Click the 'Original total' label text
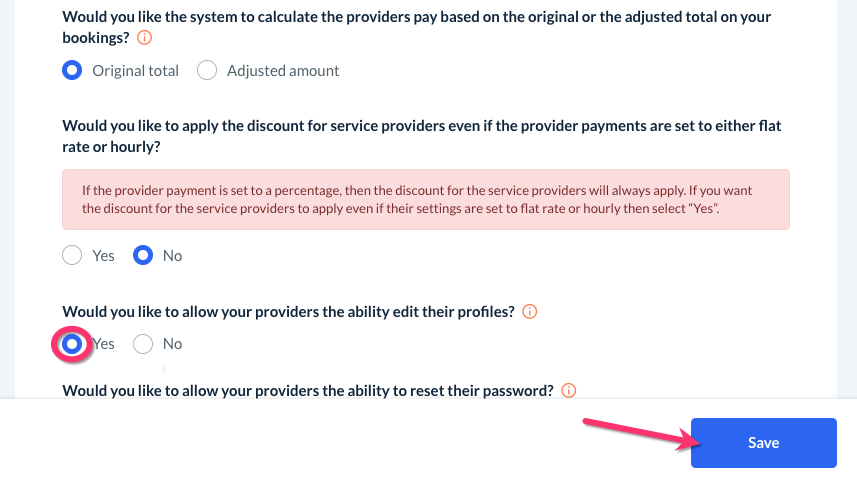 click(x=135, y=71)
